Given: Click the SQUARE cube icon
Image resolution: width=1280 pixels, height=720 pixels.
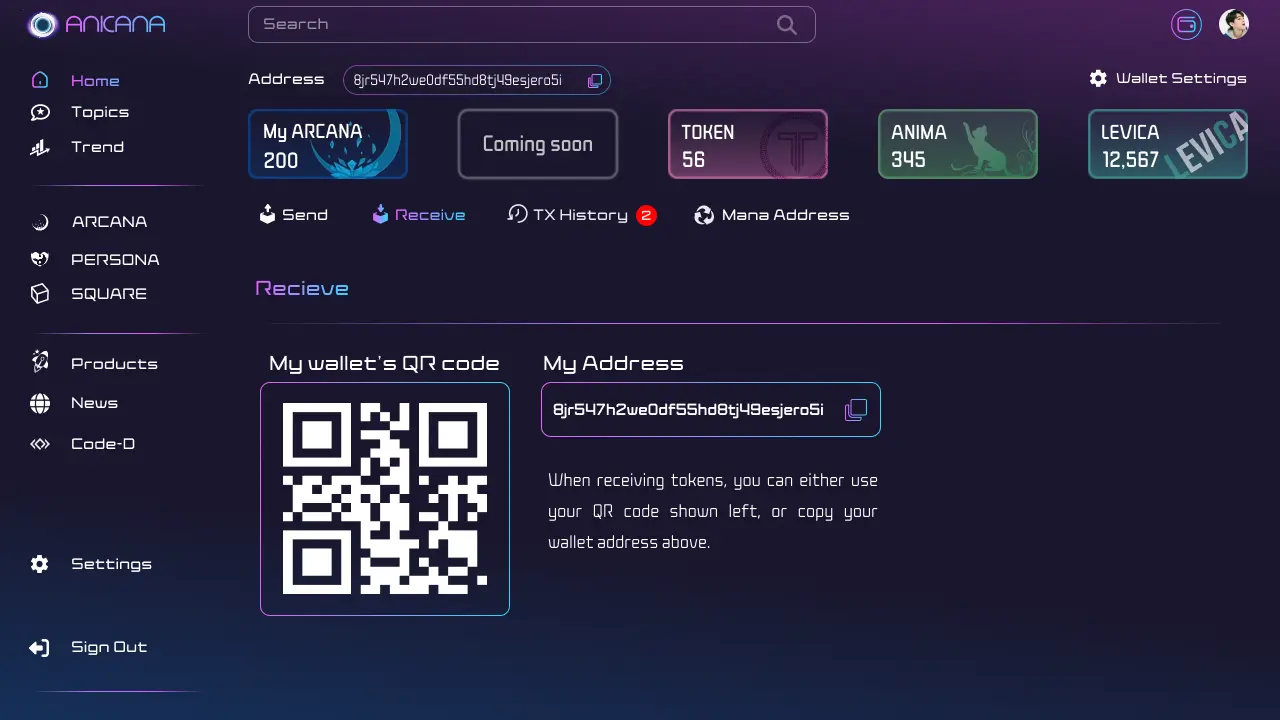Looking at the screenshot, I should (x=40, y=293).
